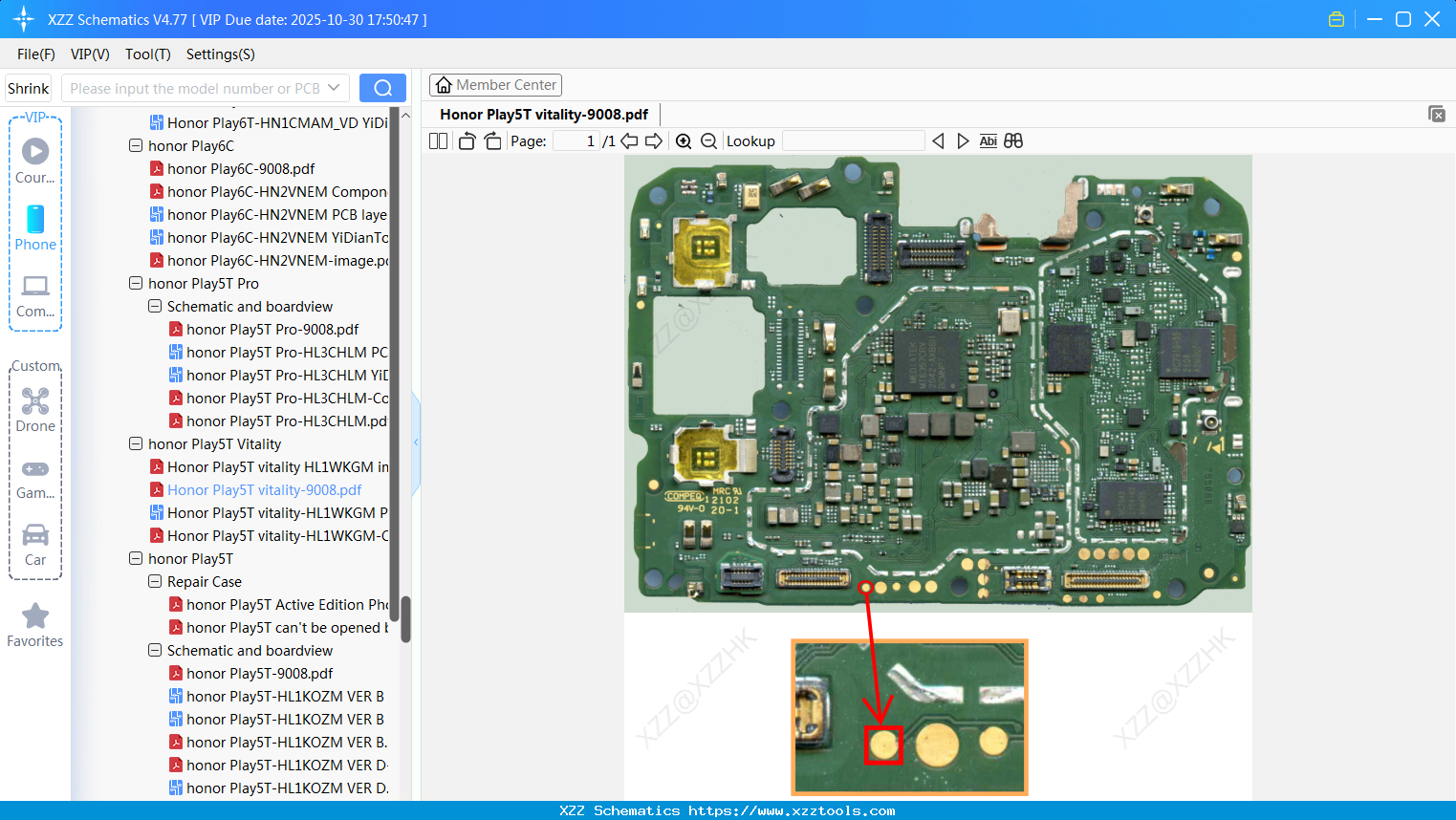The image size is (1456, 820).
Task: Click the file tree scroll up arrow
Action: [405, 116]
